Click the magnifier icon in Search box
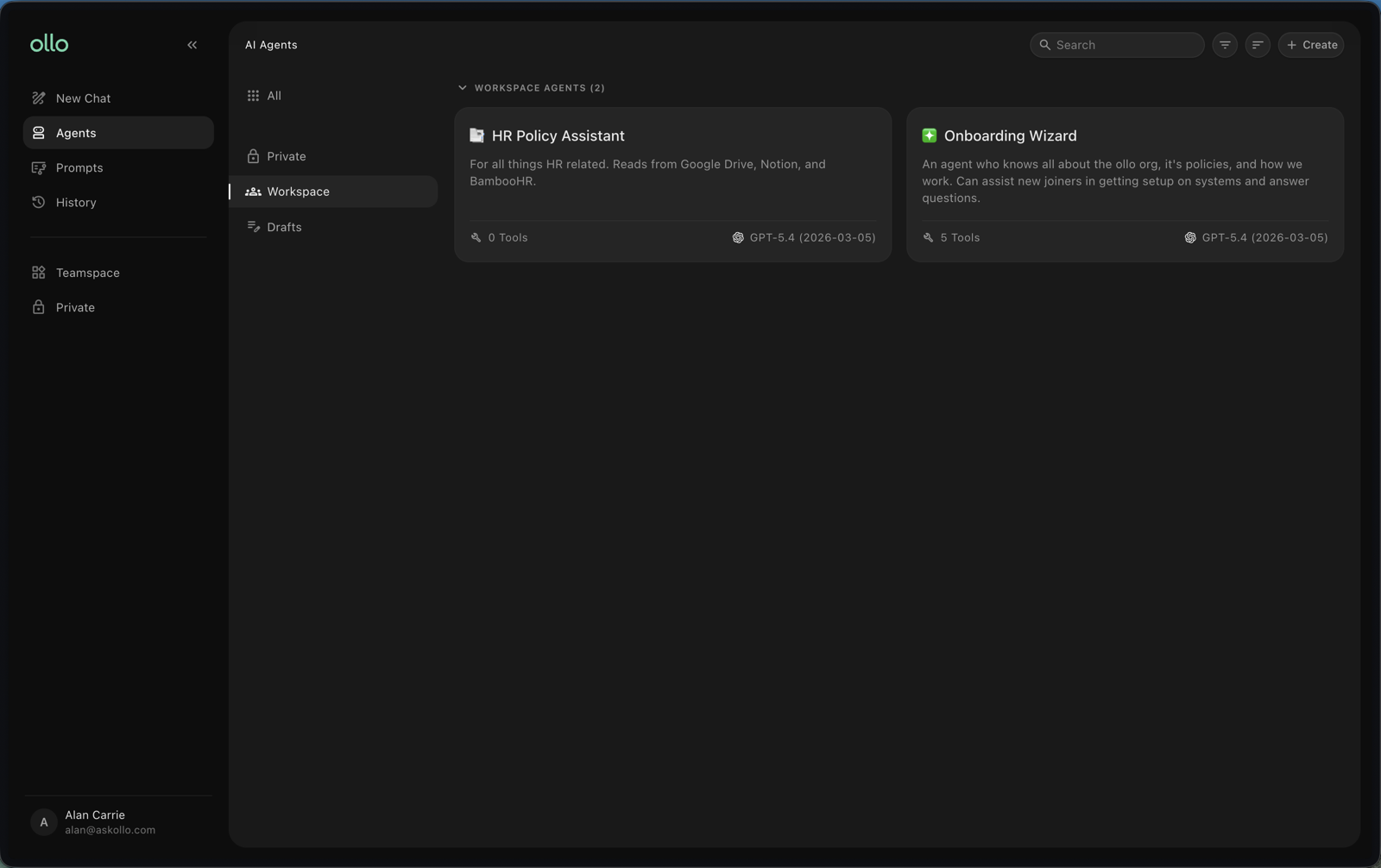Screen dimensions: 1381x868 tap(1045, 45)
